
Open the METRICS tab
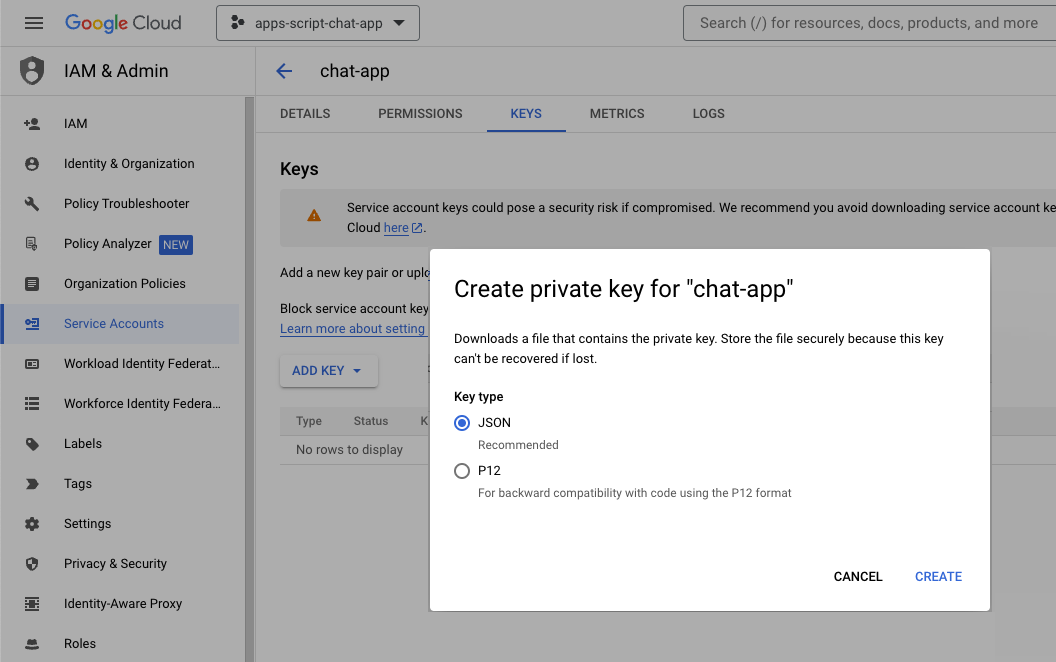point(617,114)
